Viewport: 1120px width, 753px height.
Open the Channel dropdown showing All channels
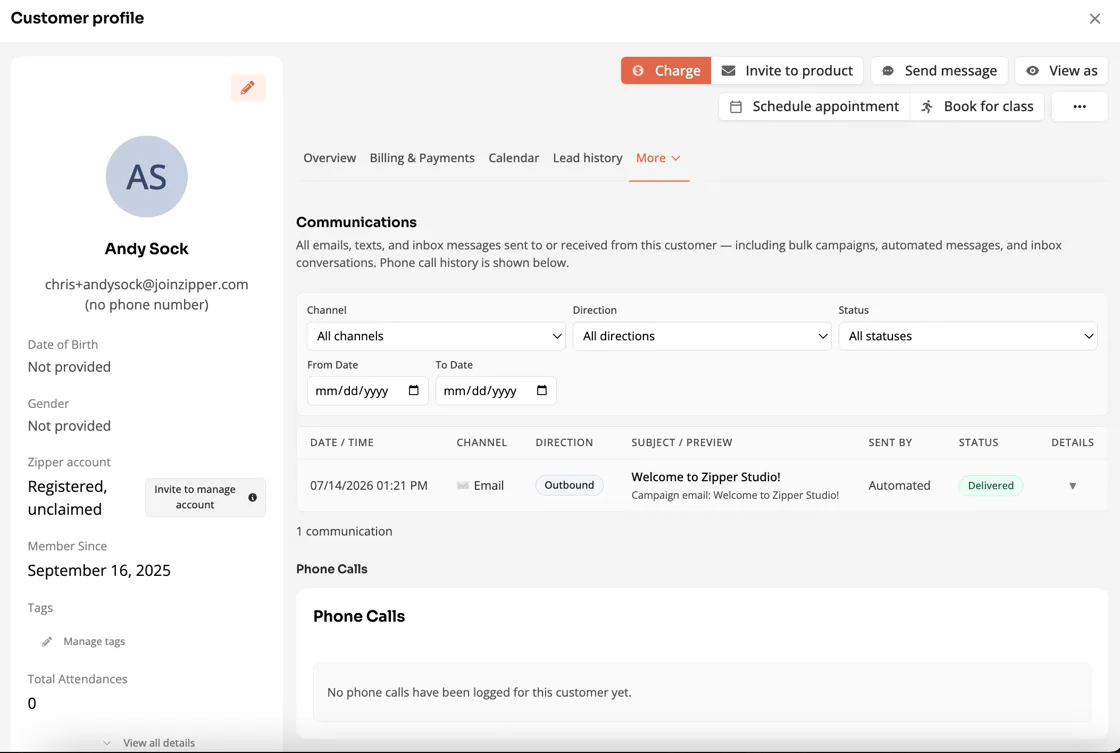tap(436, 336)
